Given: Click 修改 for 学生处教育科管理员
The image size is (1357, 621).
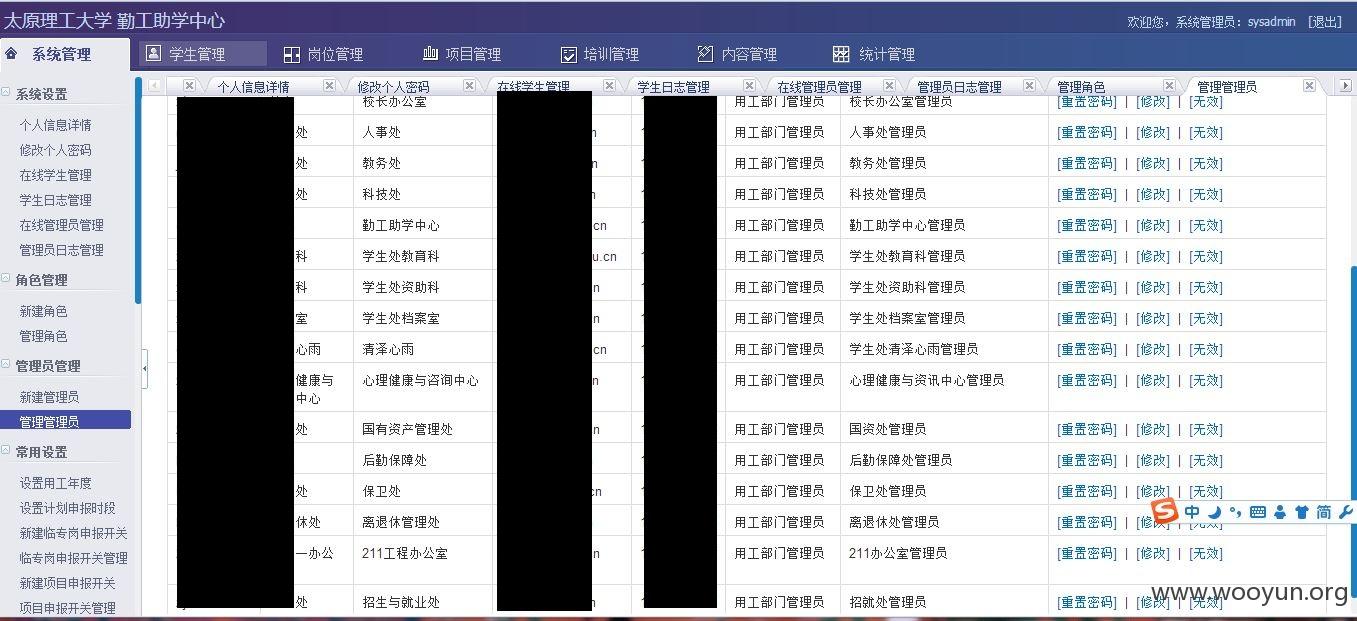Looking at the screenshot, I should [x=1153, y=256].
